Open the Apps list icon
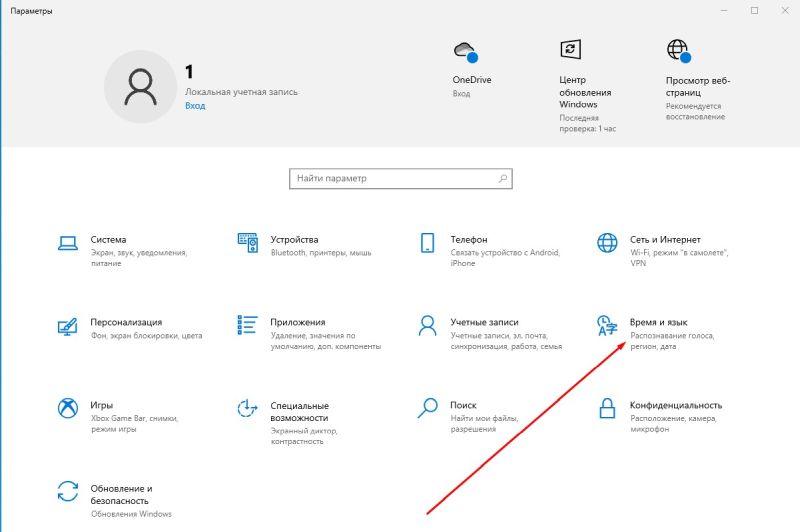The height and width of the screenshot is (532, 800). pyautogui.click(x=248, y=326)
